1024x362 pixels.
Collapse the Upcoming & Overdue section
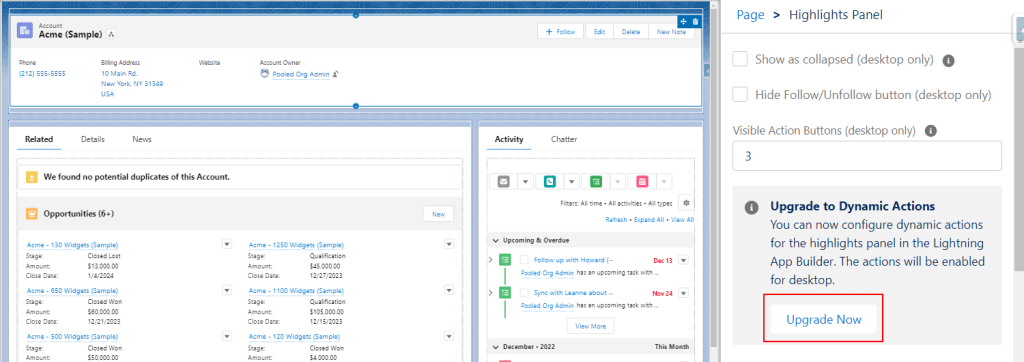[496, 239]
